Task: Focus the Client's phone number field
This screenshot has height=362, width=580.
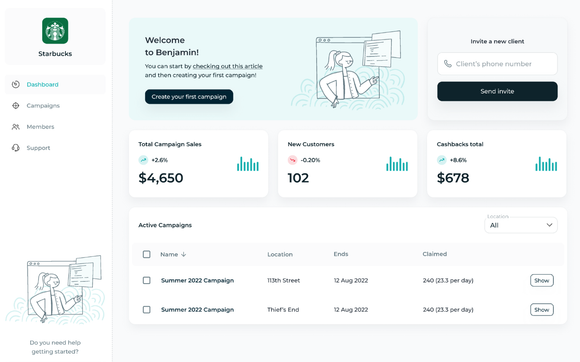Action: point(497,64)
